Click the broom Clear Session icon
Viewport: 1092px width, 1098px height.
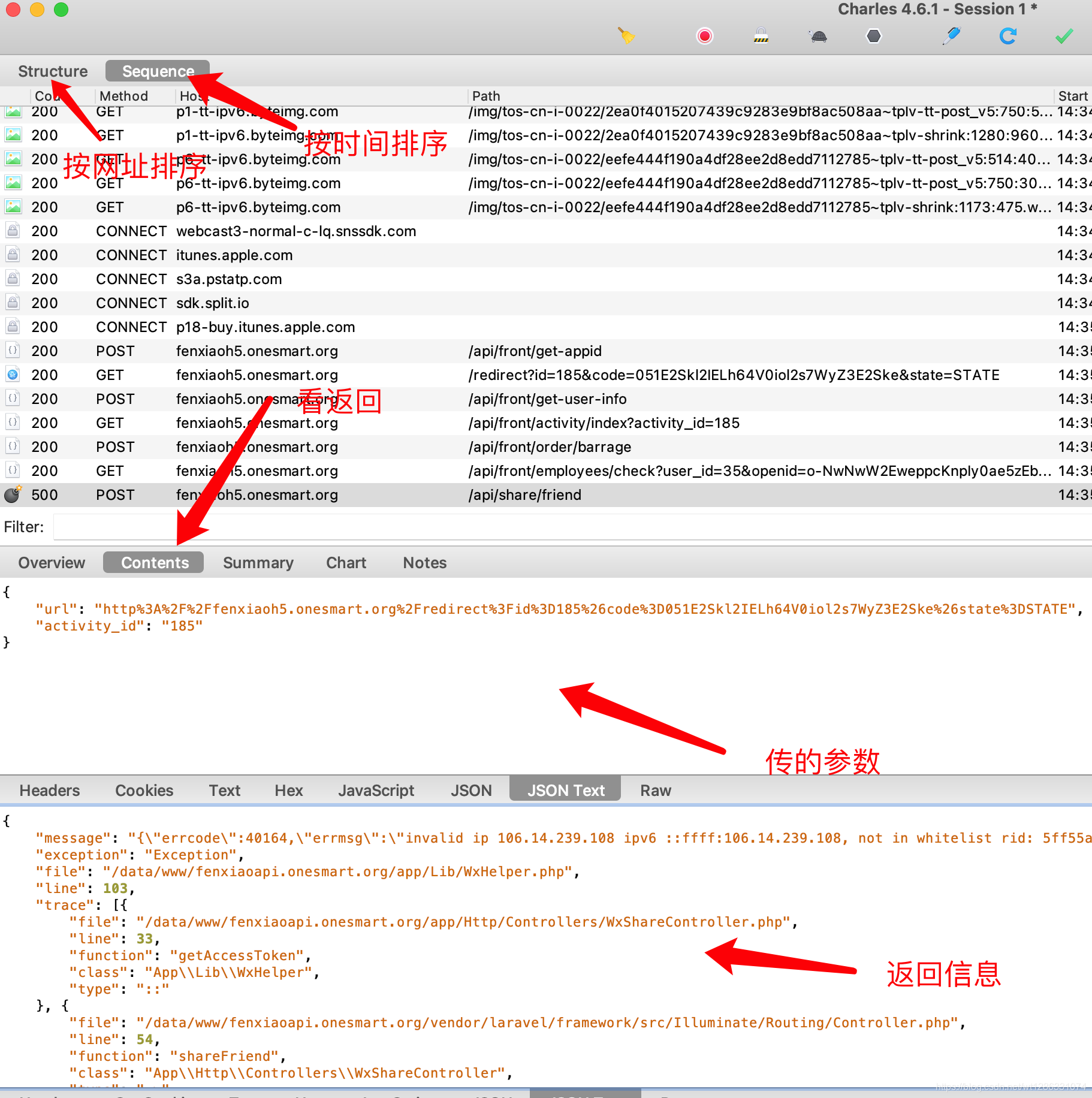point(626,36)
